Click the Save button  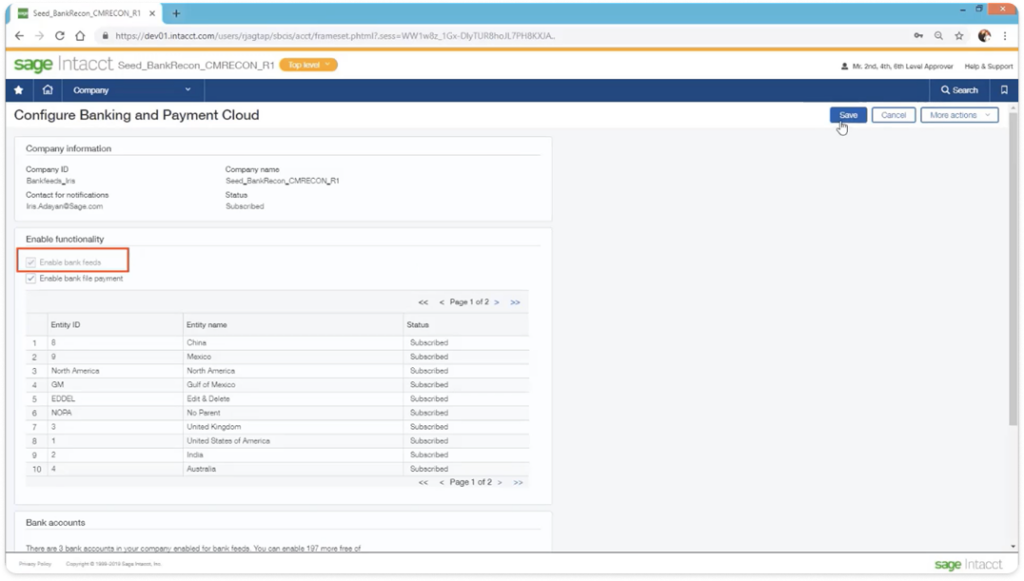coord(848,116)
